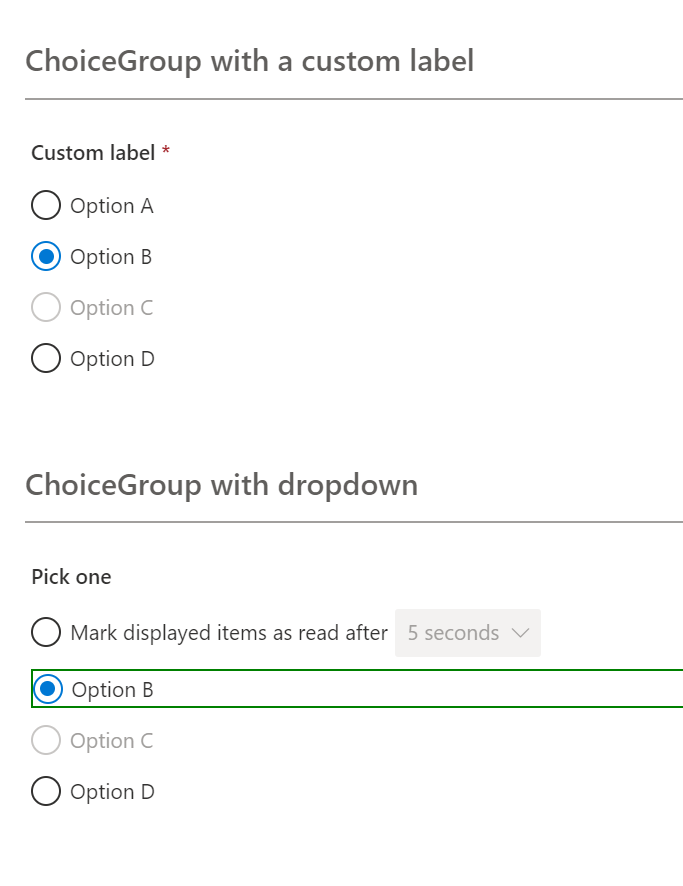683x886 pixels.
Task: Select Option D in the custom label group
Action: click(x=45, y=358)
